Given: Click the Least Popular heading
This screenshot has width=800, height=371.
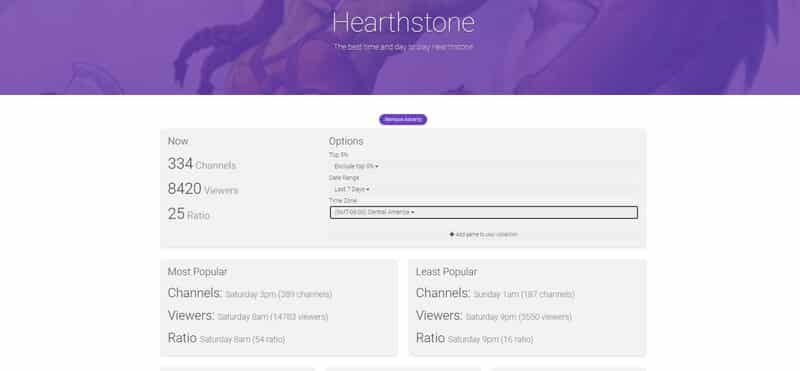Looking at the screenshot, I should [x=446, y=272].
